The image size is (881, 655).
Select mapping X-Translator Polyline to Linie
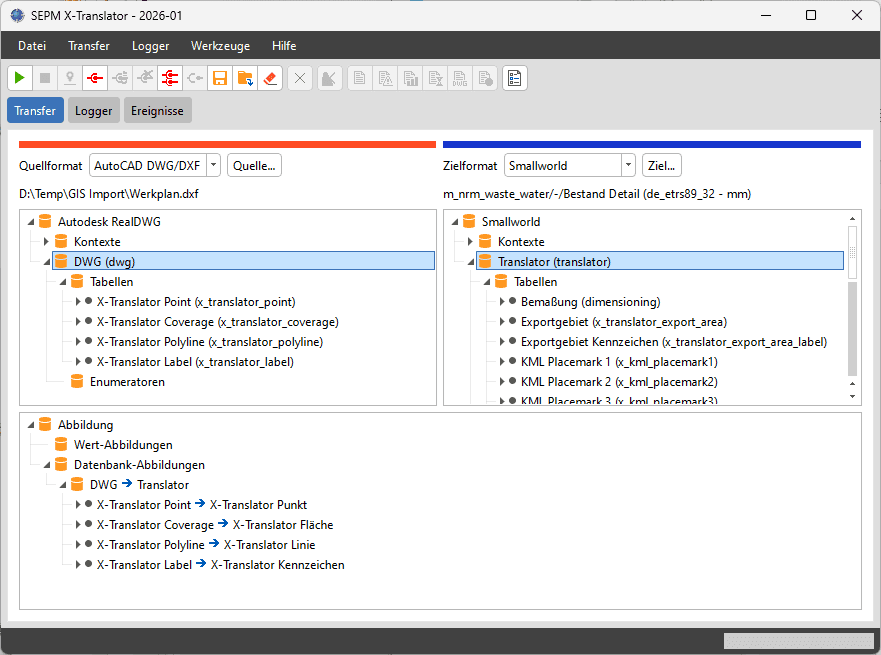[206, 544]
